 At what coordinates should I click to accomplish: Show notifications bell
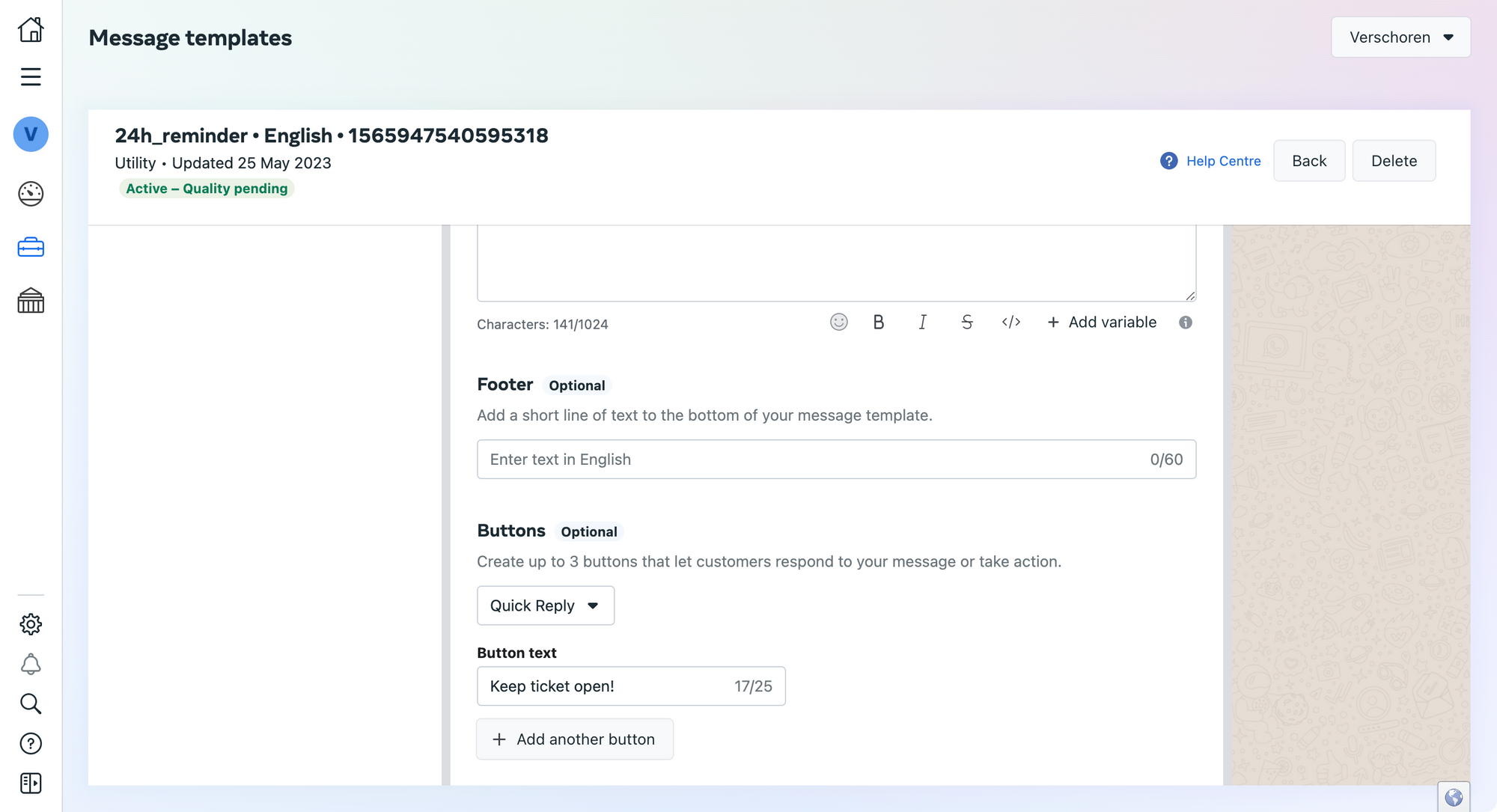point(31,665)
